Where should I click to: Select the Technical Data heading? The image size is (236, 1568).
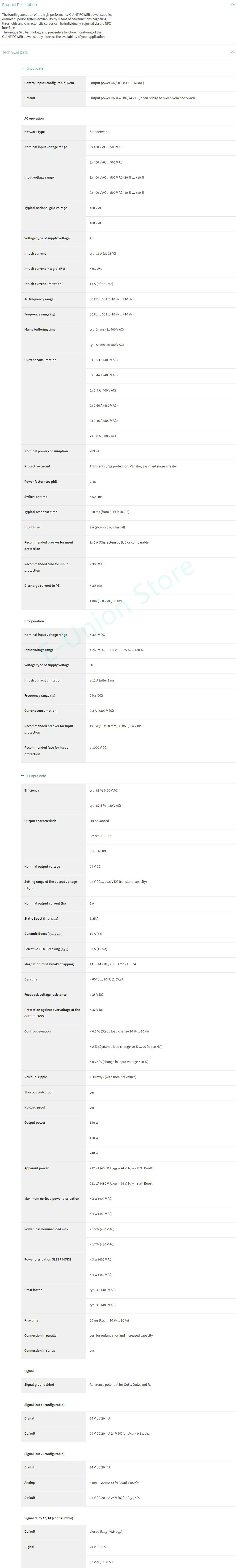click(15, 52)
